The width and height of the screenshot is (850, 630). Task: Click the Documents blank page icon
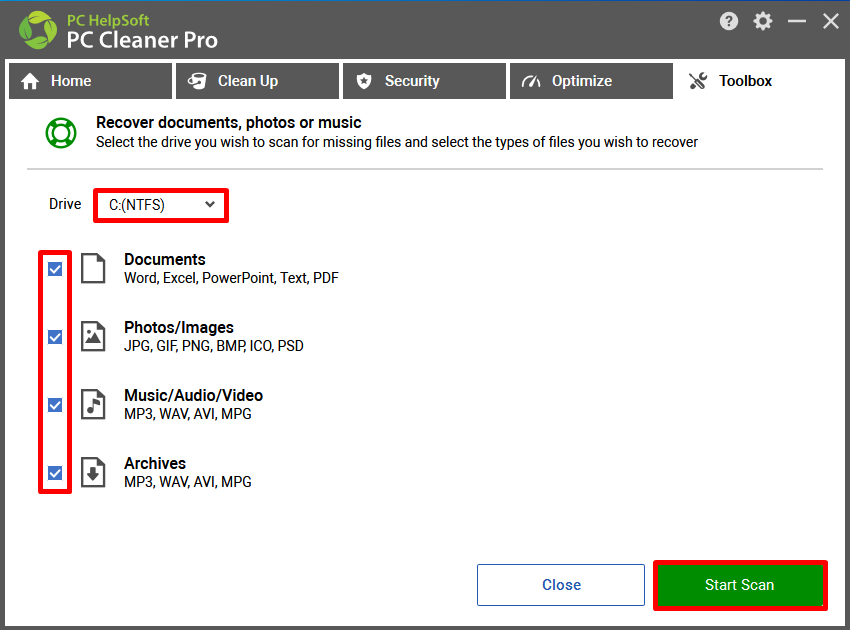click(93, 268)
